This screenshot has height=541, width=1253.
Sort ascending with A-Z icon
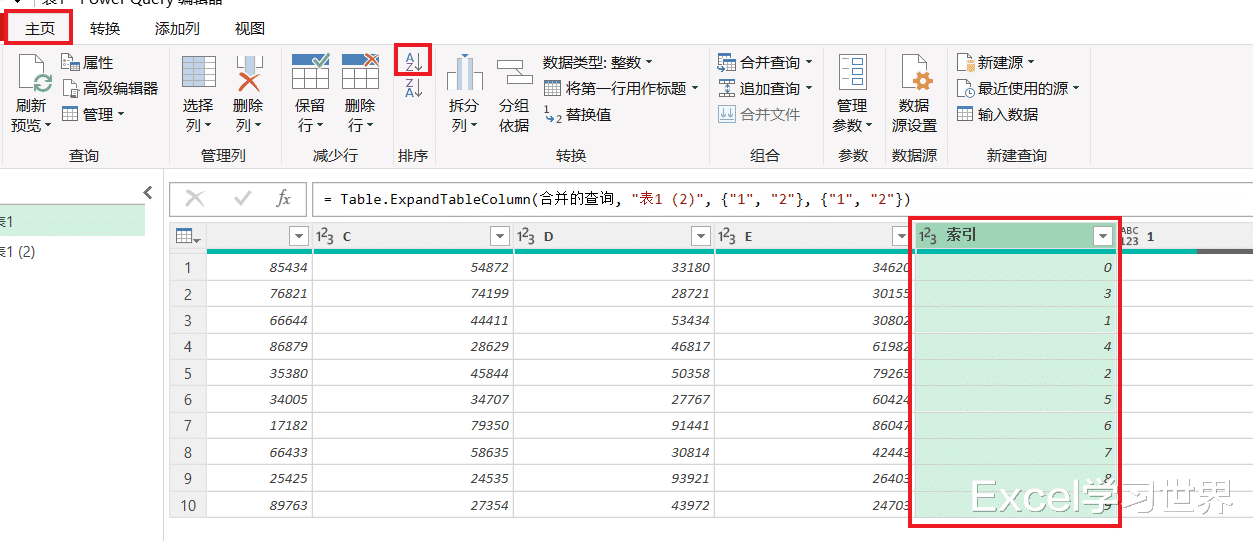tap(413, 60)
